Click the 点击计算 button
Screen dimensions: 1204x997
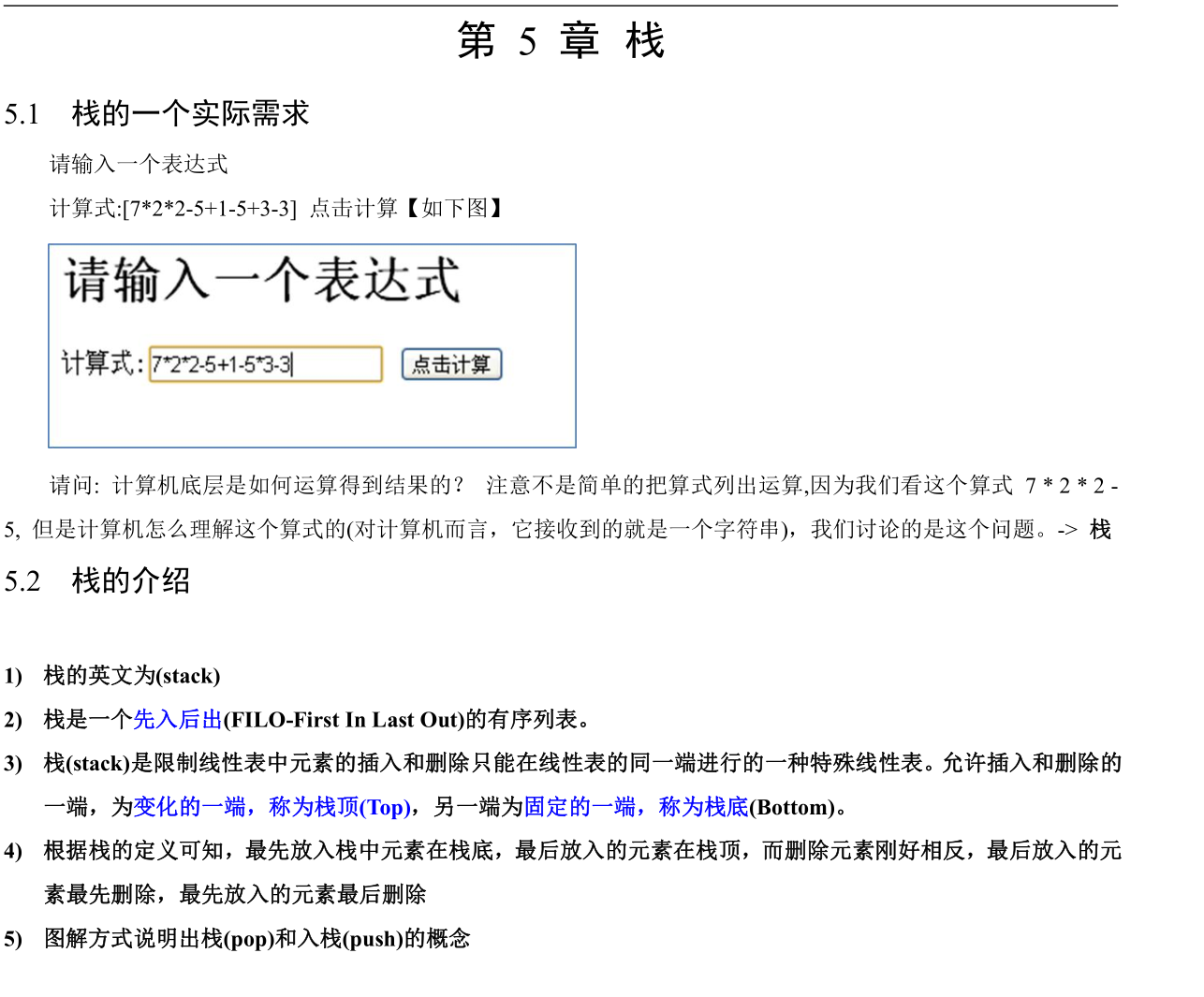[452, 364]
